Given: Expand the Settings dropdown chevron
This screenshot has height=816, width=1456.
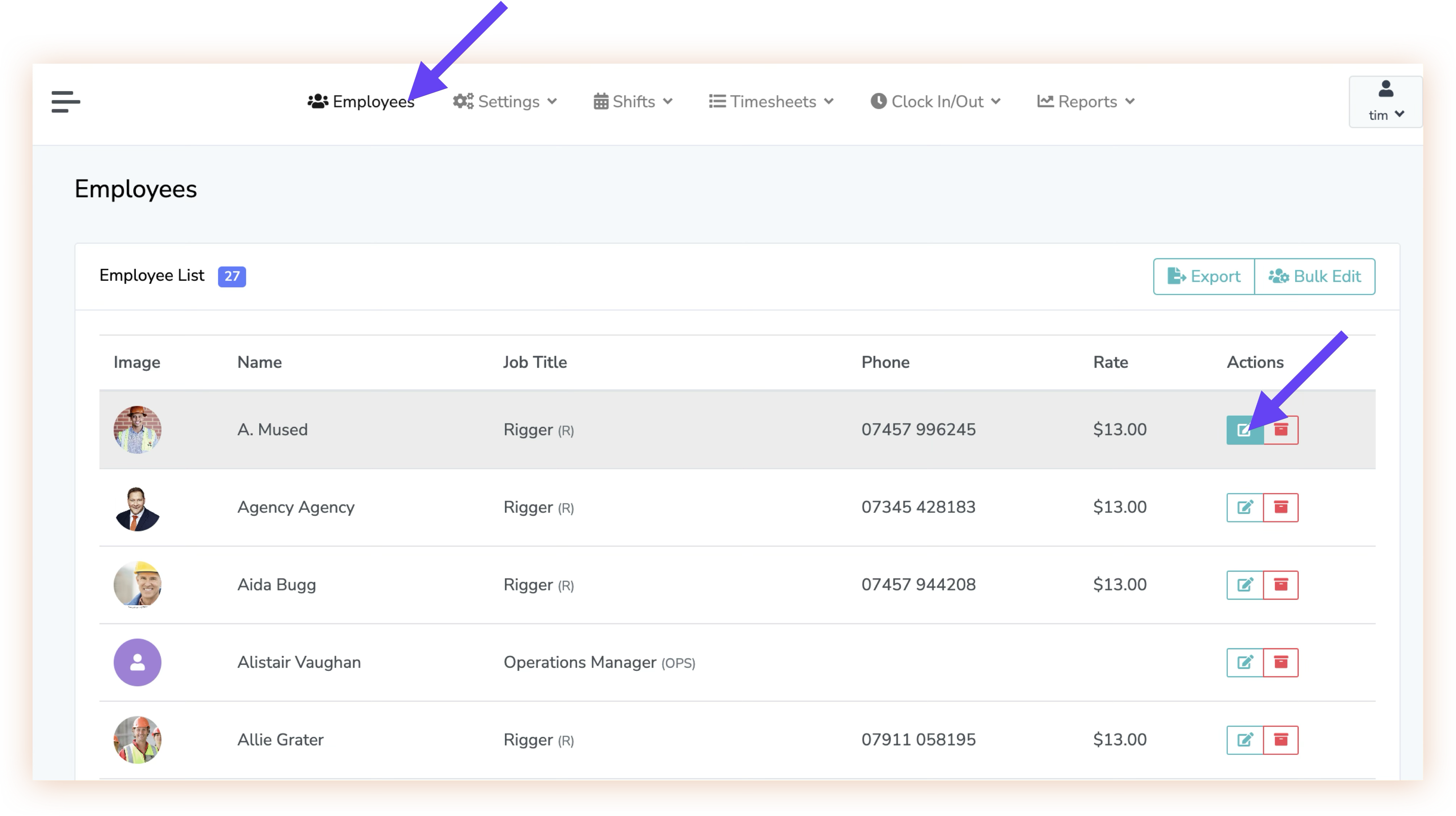Looking at the screenshot, I should [x=552, y=102].
